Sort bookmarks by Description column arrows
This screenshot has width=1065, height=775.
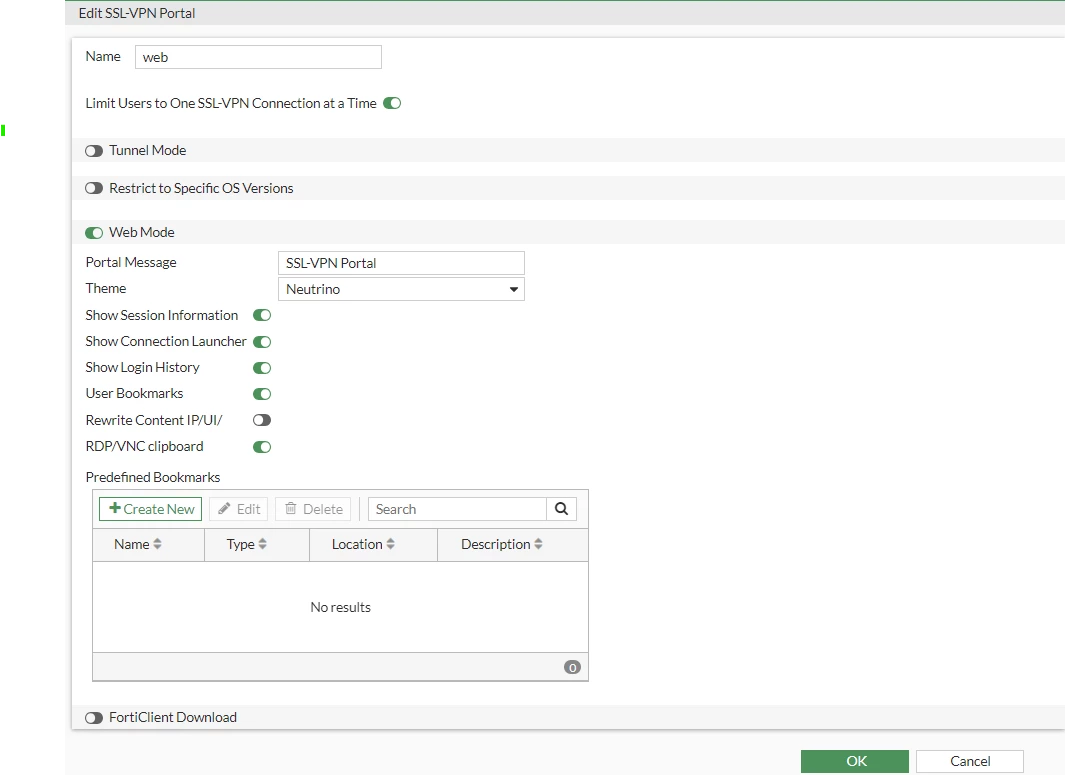point(539,544)
